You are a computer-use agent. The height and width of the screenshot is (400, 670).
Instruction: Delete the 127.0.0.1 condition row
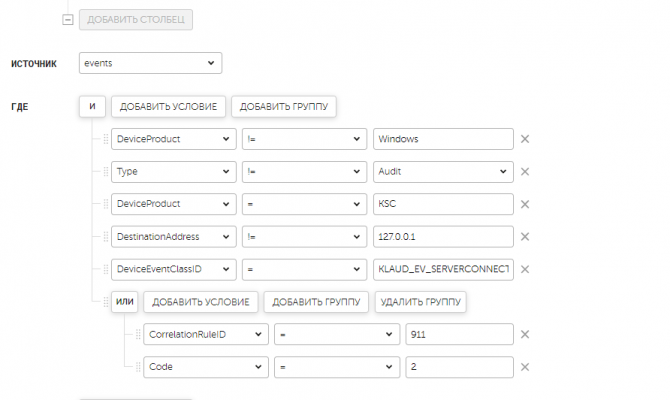point(525,237)
